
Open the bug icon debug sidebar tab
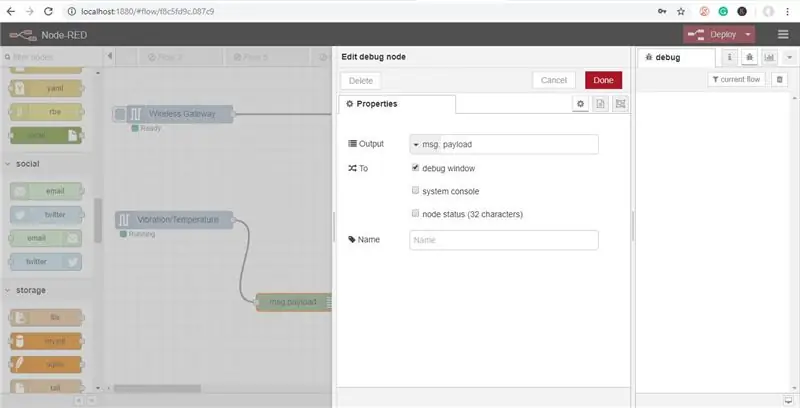pos(749,58)
